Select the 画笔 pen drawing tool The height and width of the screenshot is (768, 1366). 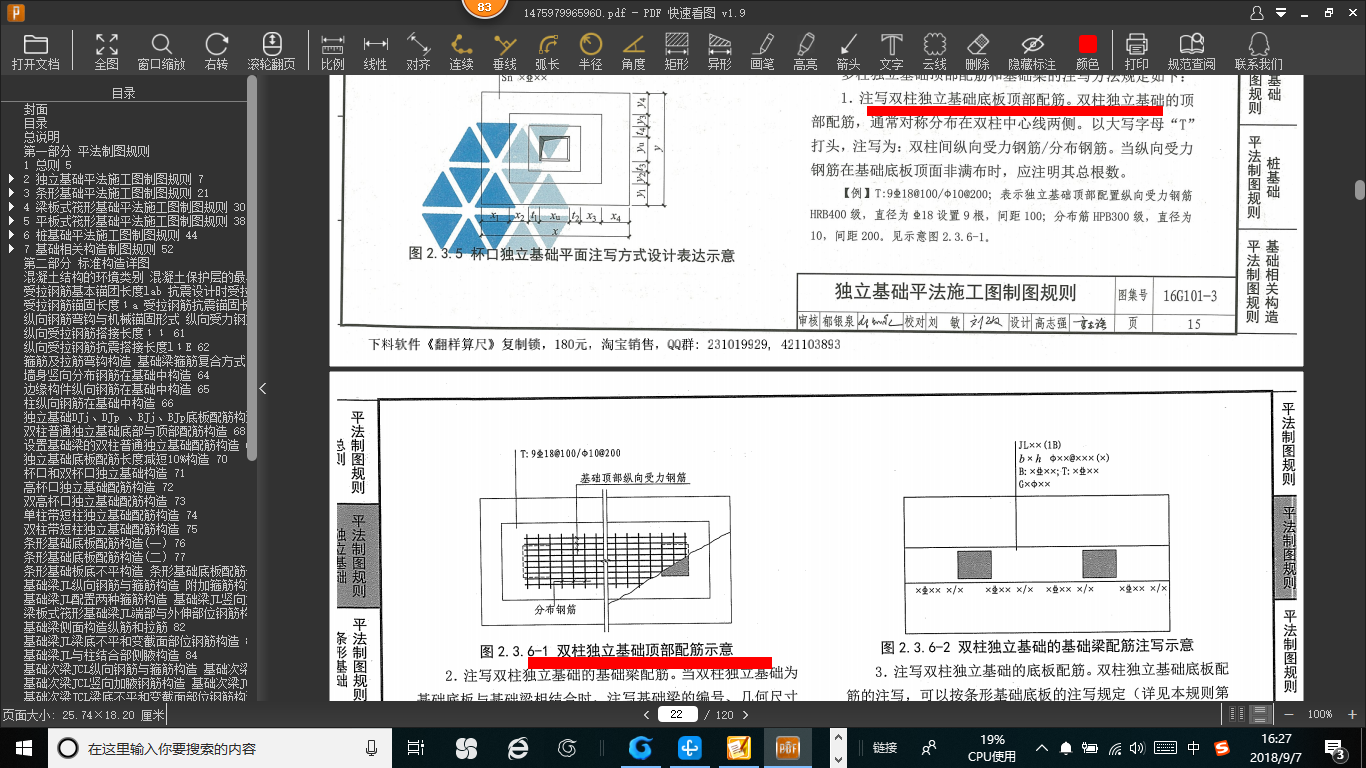(x=762, y=51)
